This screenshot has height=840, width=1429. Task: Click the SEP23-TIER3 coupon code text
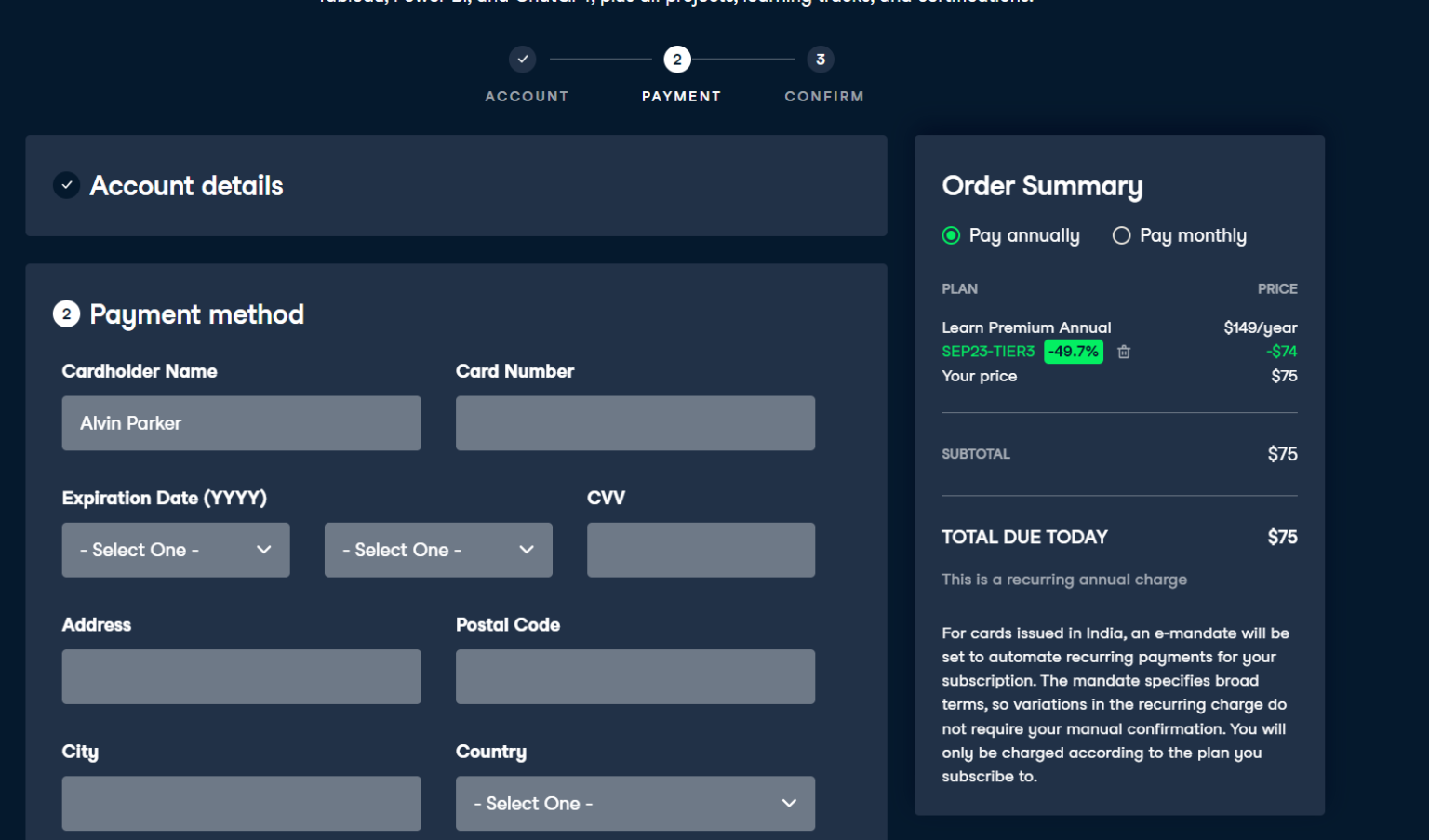pyautogui.click(x=987, y=352)
